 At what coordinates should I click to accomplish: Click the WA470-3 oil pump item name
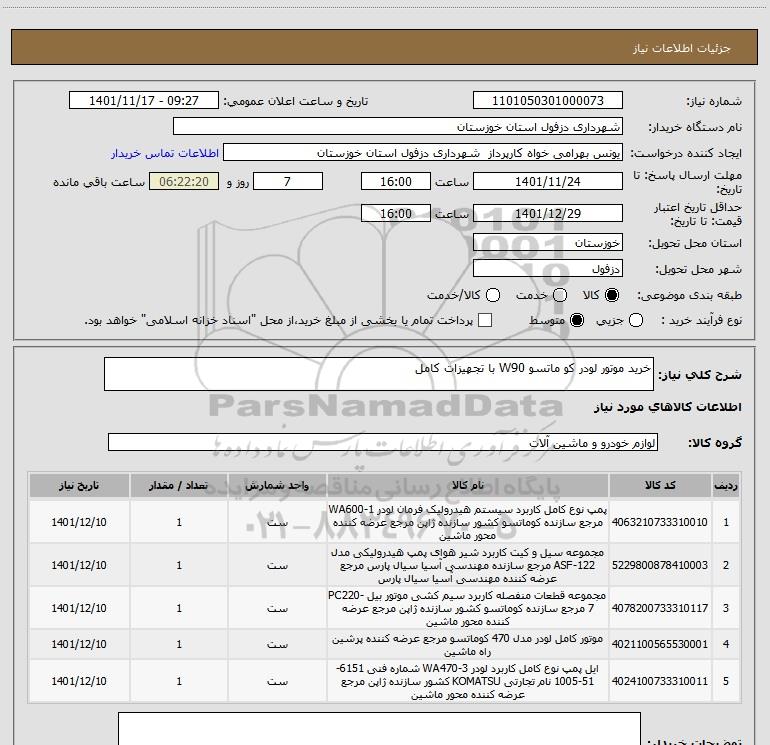point(468,681)
